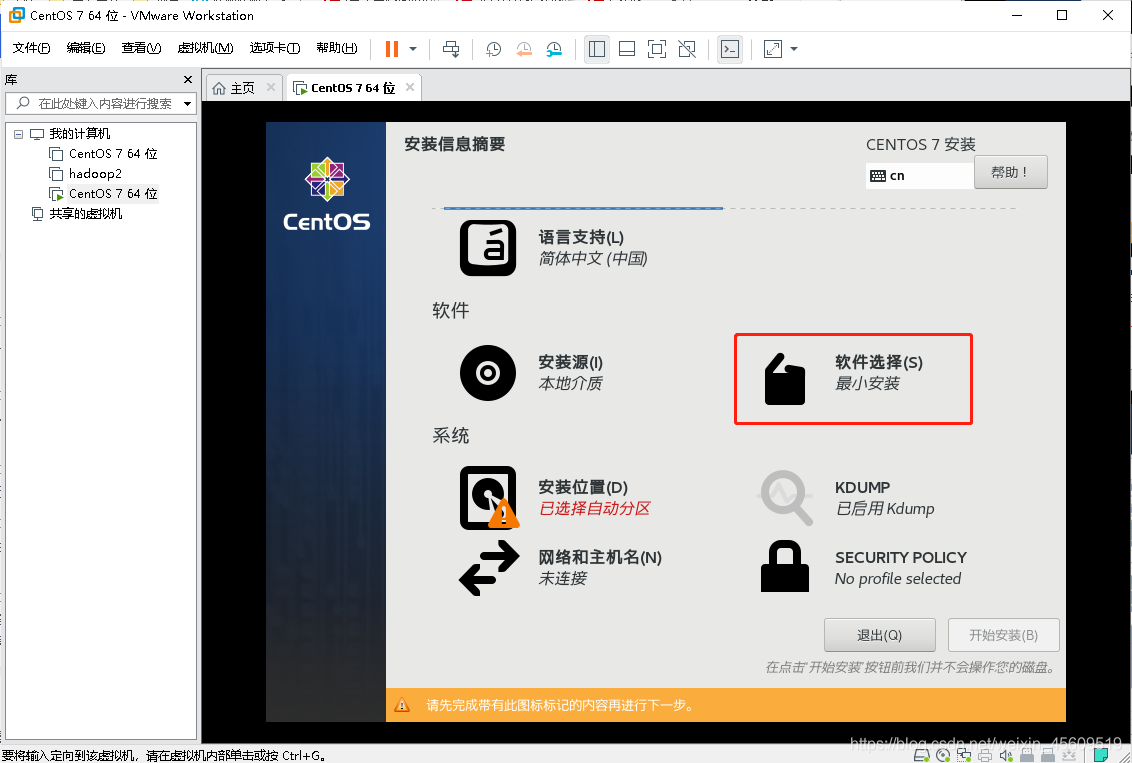Click the 最小安装 software selection text

click(867, 383)
